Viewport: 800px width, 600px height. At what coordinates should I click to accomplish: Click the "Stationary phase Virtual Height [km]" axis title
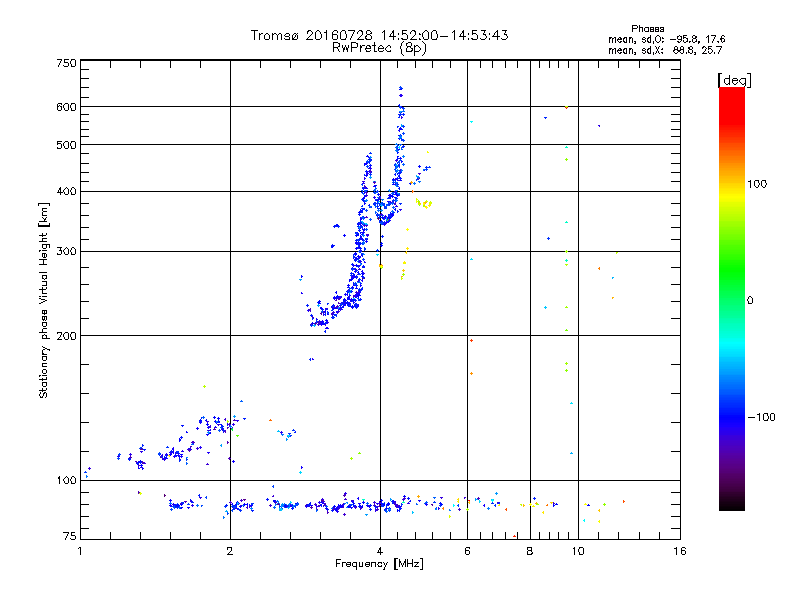click(x=44, y=300)
